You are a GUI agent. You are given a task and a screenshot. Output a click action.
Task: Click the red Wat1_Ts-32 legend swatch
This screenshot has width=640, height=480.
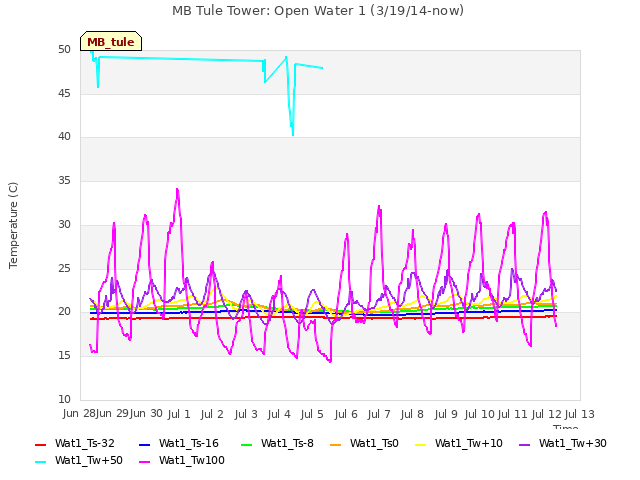click(x=41, y=444)
